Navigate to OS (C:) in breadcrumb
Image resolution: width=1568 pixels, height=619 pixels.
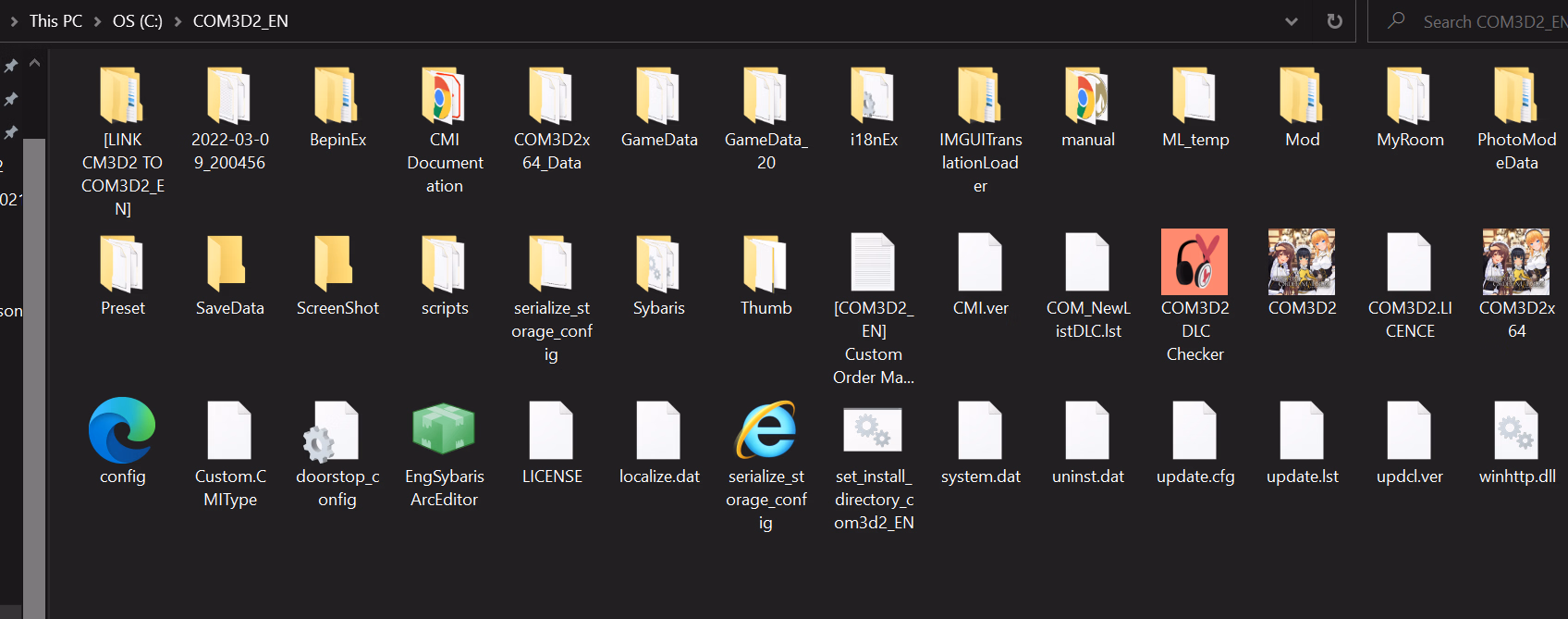(137, 21)
